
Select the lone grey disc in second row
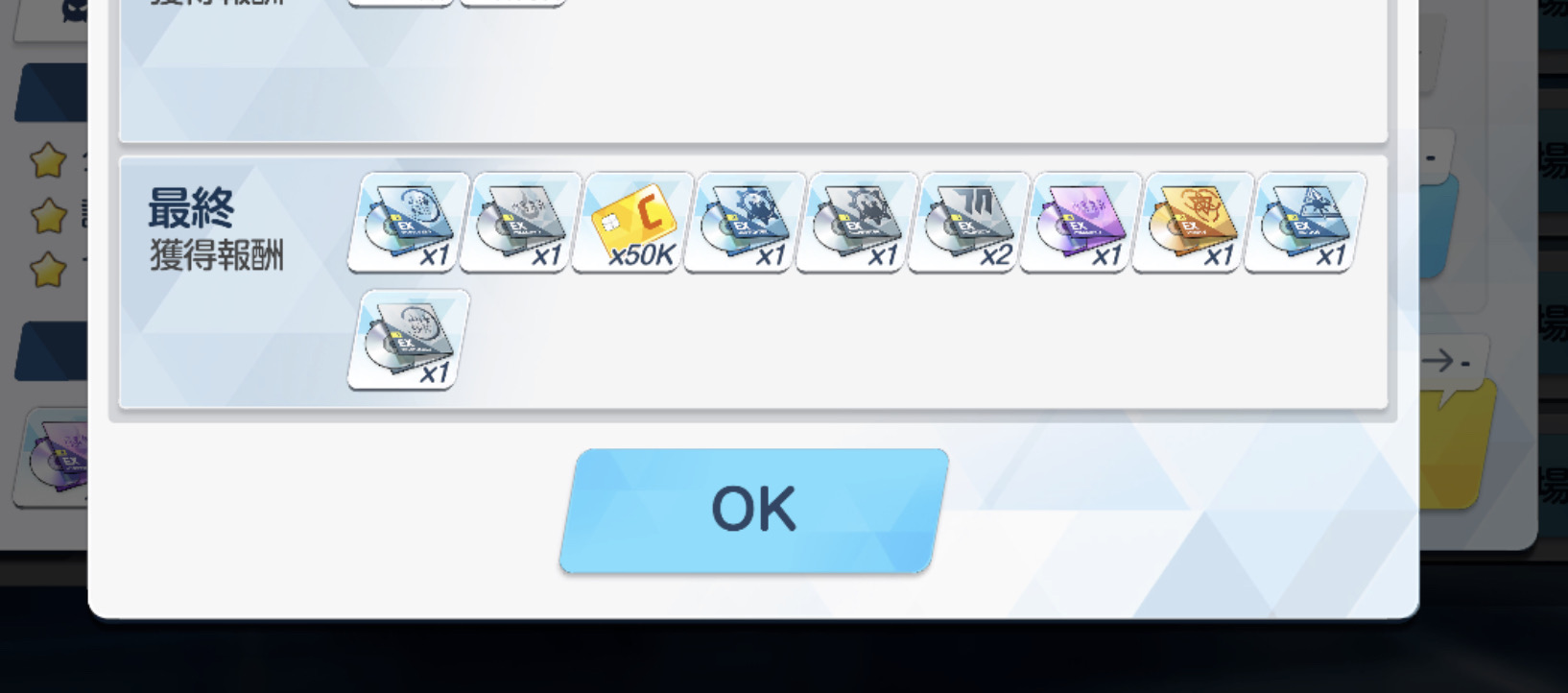(409, 340)
